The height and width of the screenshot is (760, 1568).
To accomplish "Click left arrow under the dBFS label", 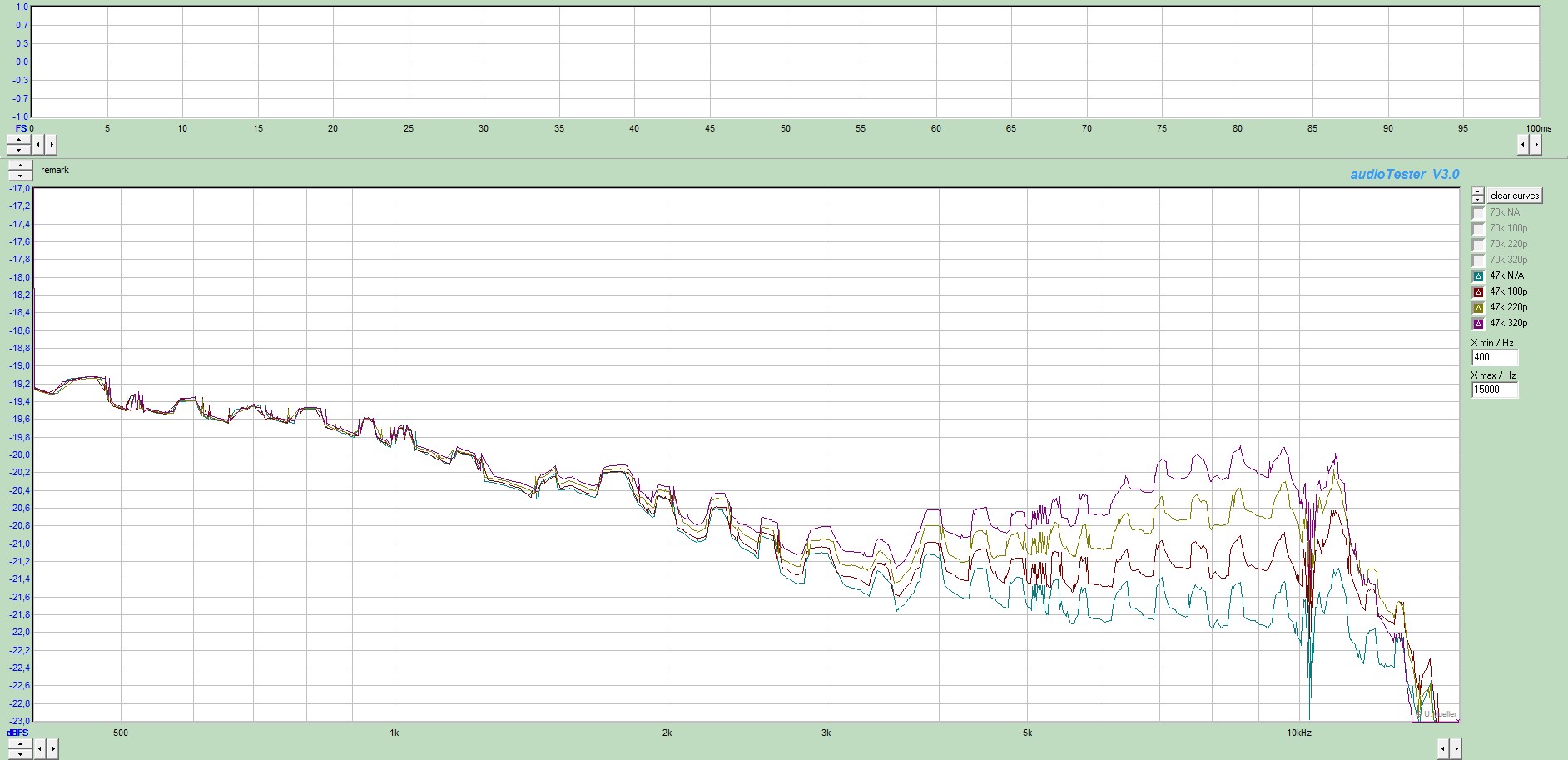I will coord(38,749).
